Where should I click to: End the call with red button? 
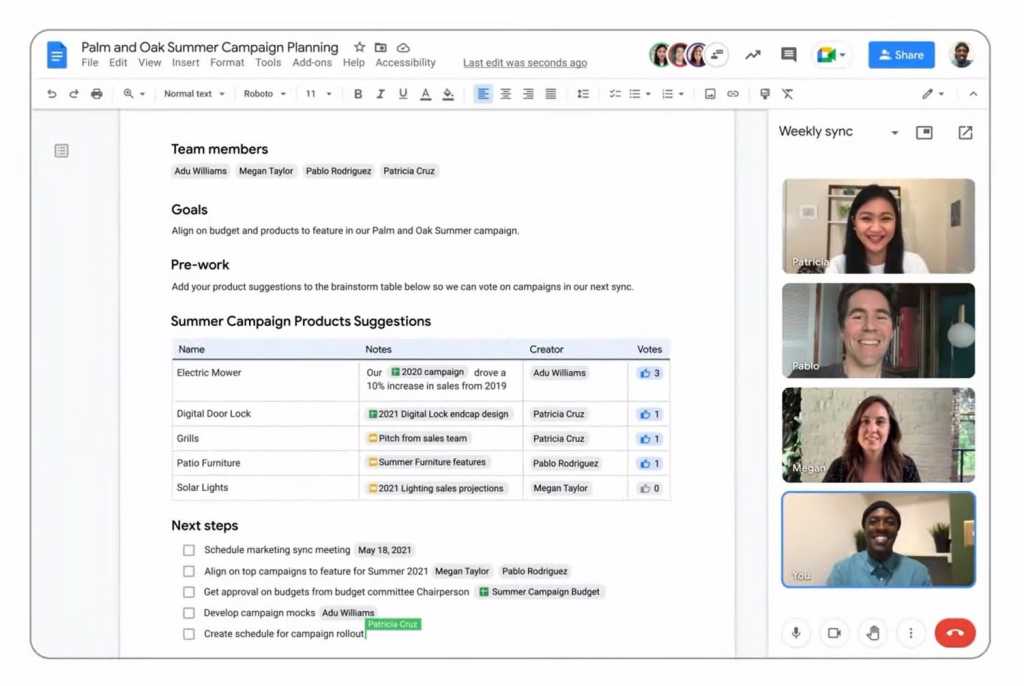coord(955,632)
